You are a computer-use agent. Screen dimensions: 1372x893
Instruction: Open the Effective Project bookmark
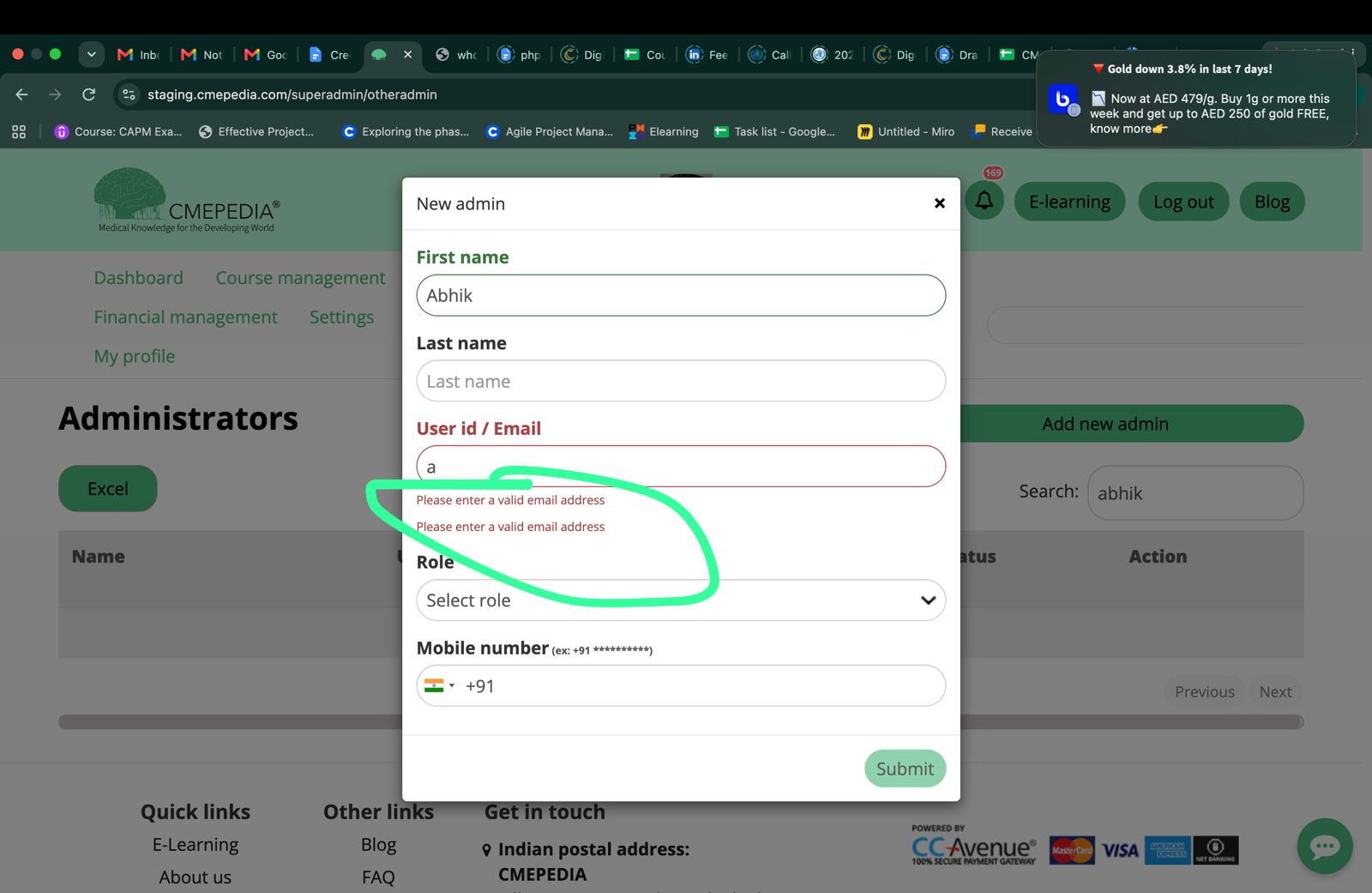point(256,131)
